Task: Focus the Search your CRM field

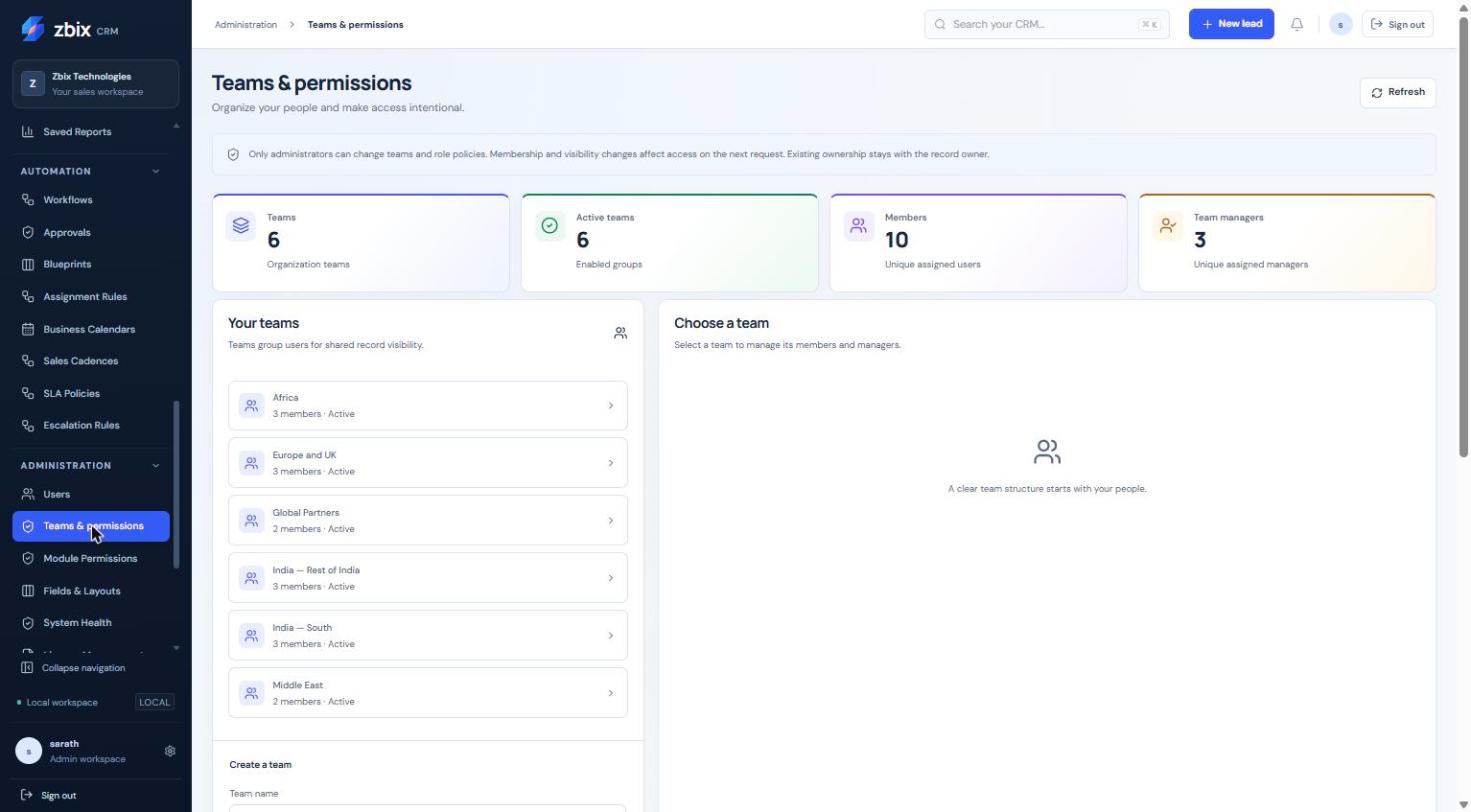Action: 1047,24
